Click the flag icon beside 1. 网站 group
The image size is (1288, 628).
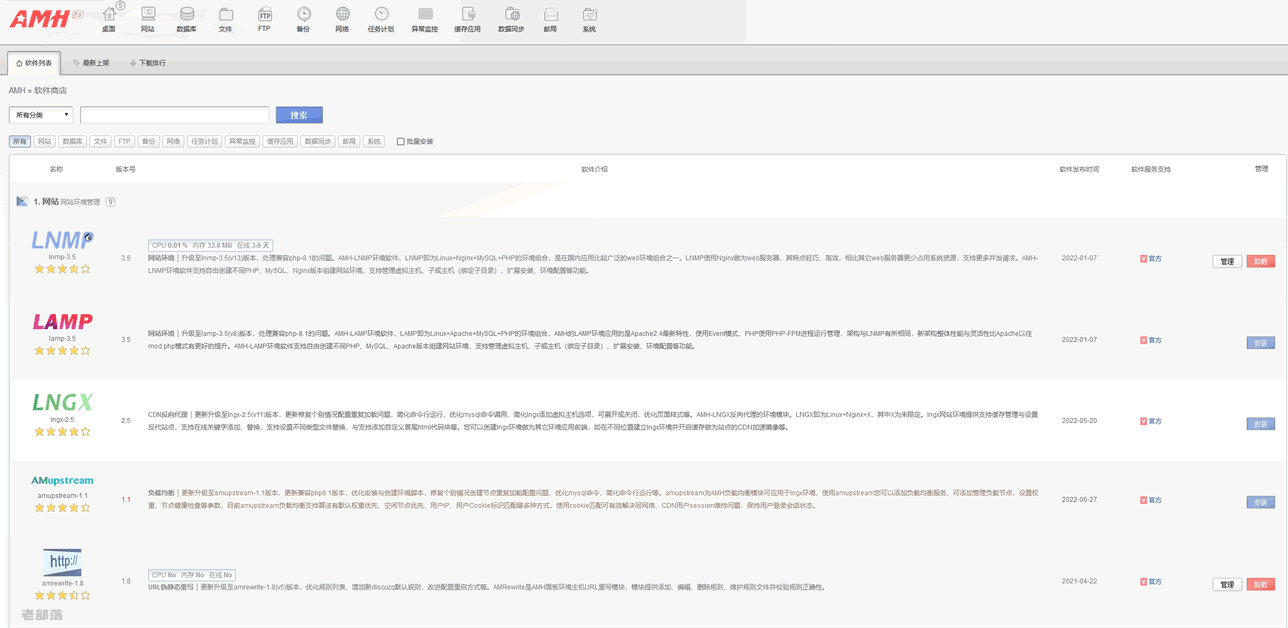tap(22, 202)
